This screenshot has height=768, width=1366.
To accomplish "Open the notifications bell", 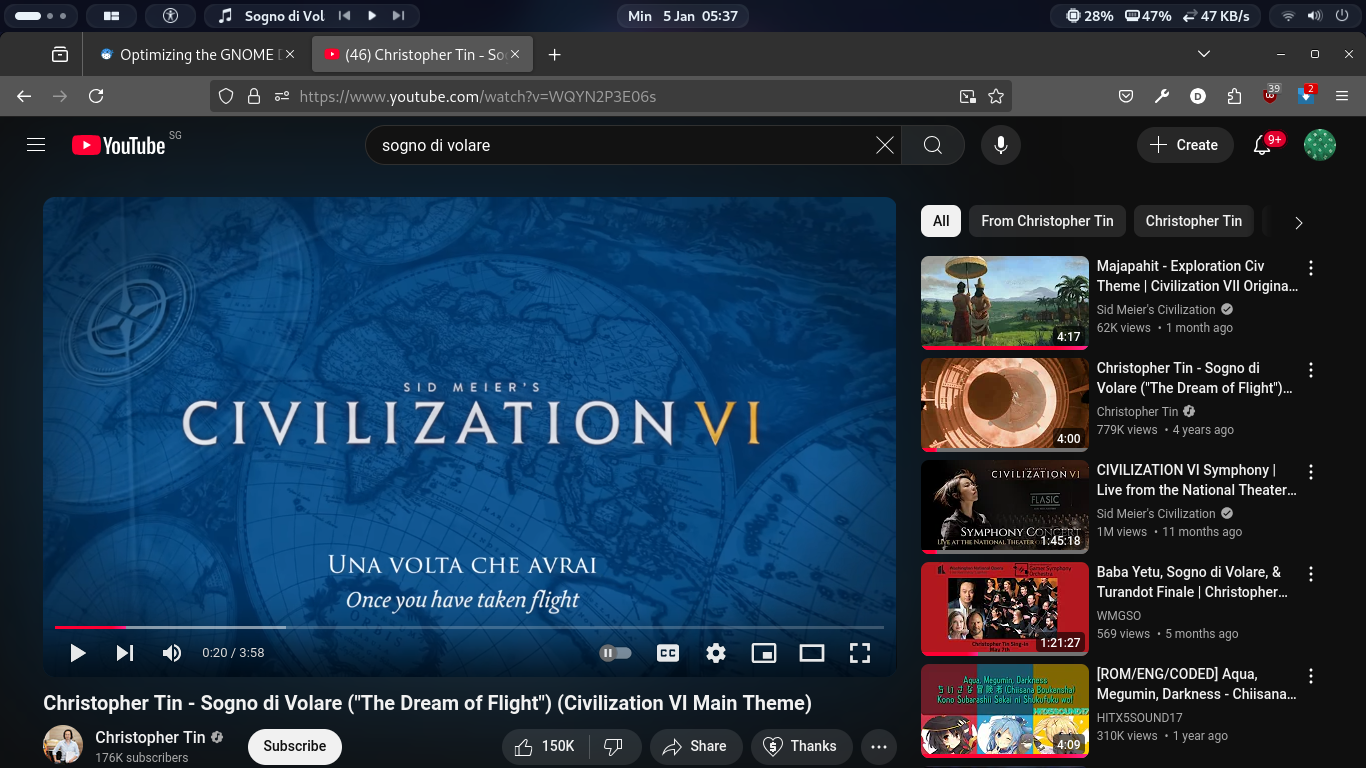I will pyautogui.click(x=1263, y=145).
